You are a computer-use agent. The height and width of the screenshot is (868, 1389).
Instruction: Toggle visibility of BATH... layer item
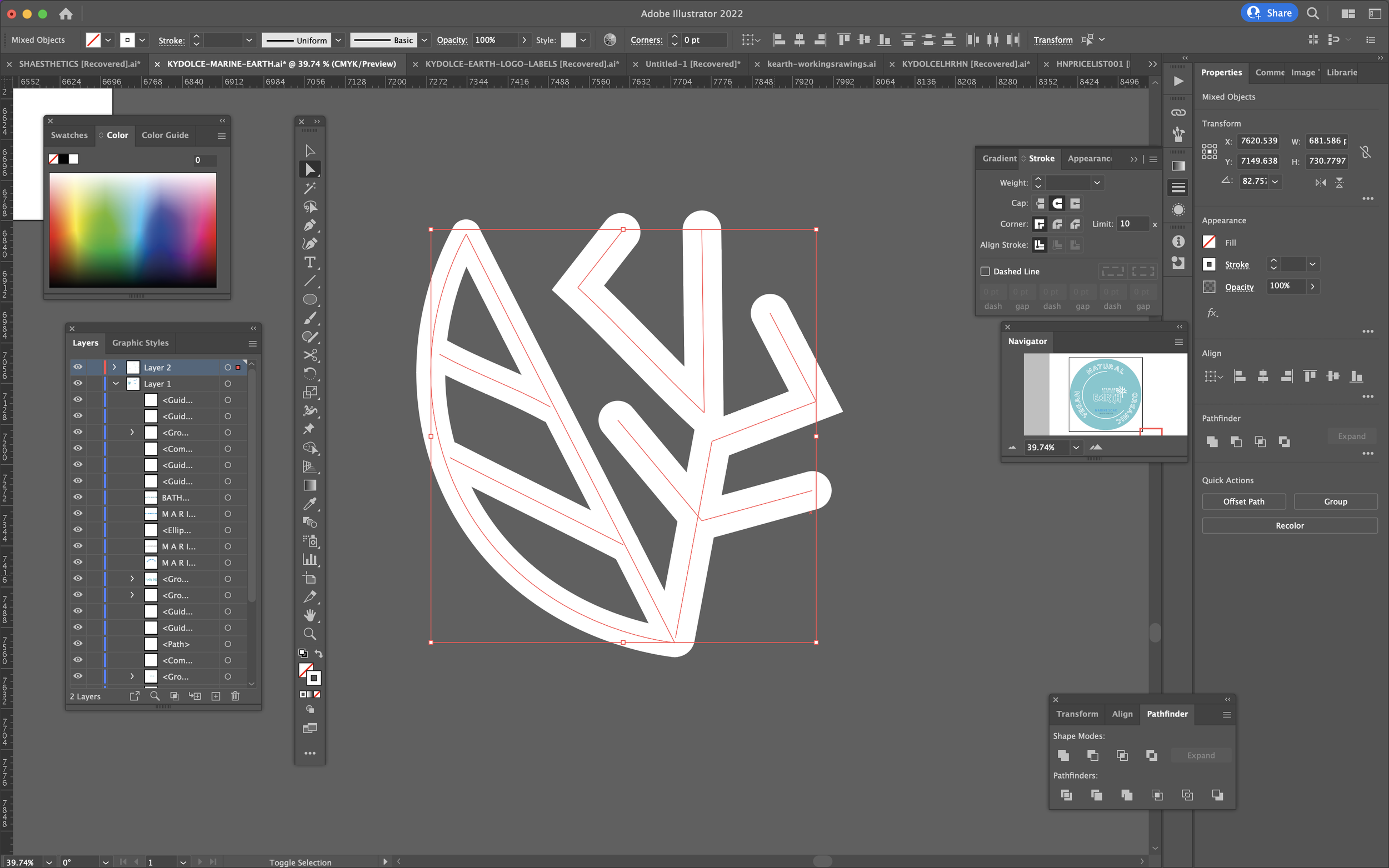[78, 498]
